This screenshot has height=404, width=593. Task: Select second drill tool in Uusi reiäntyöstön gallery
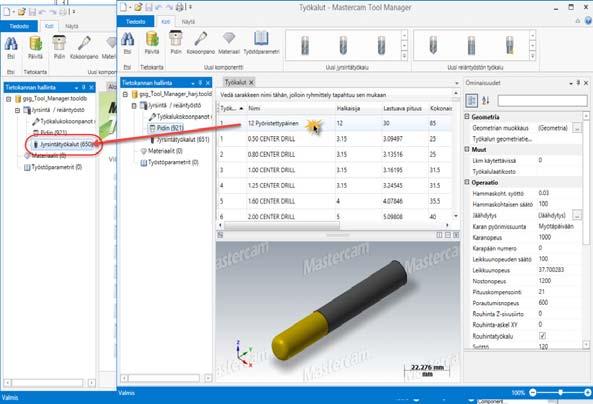click(471, 45)
